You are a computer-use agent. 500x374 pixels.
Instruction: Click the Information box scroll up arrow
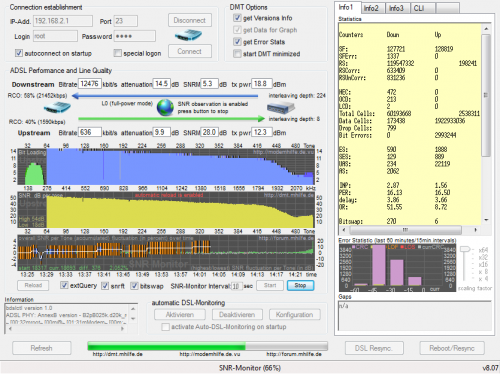(x=133, y=309)
